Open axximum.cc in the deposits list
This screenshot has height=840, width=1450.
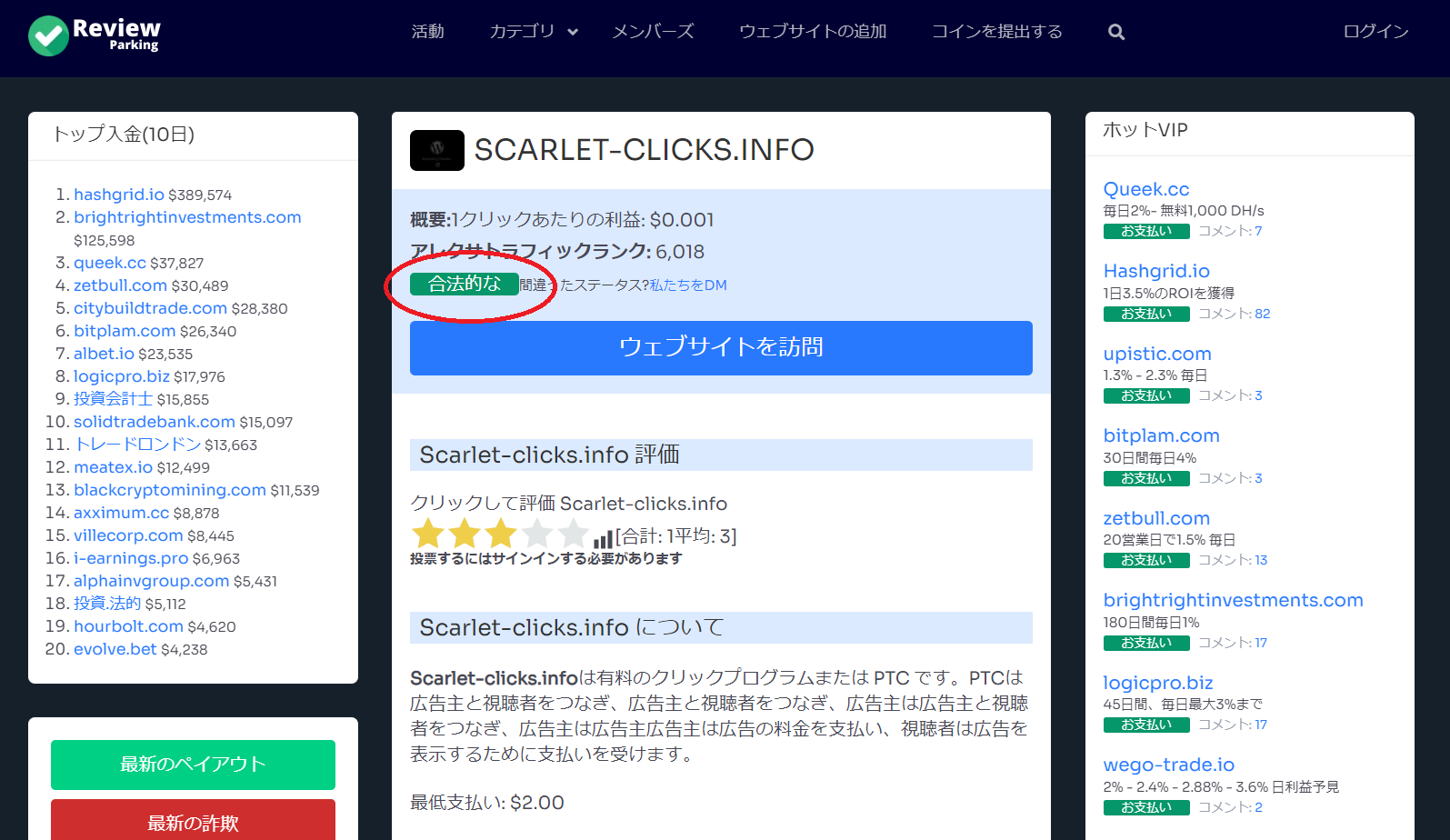121,513
